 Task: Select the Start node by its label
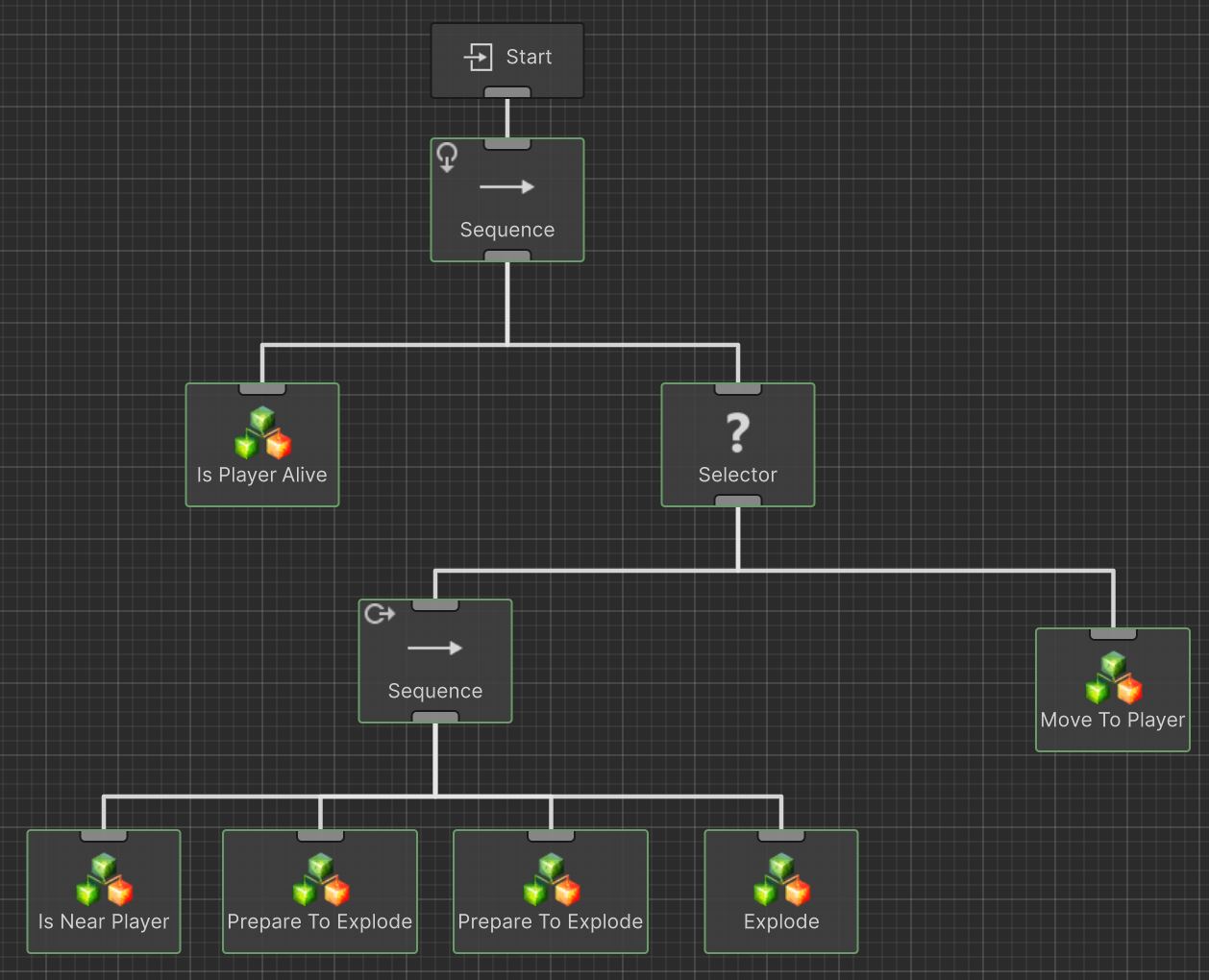[529, 58]
